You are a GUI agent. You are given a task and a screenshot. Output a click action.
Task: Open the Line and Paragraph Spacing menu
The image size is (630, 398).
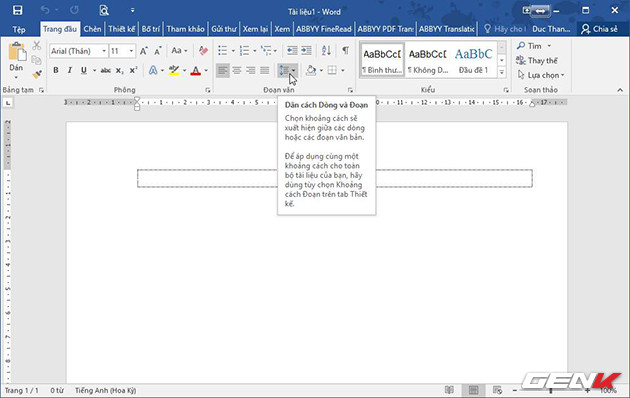(x=287, y=71)
